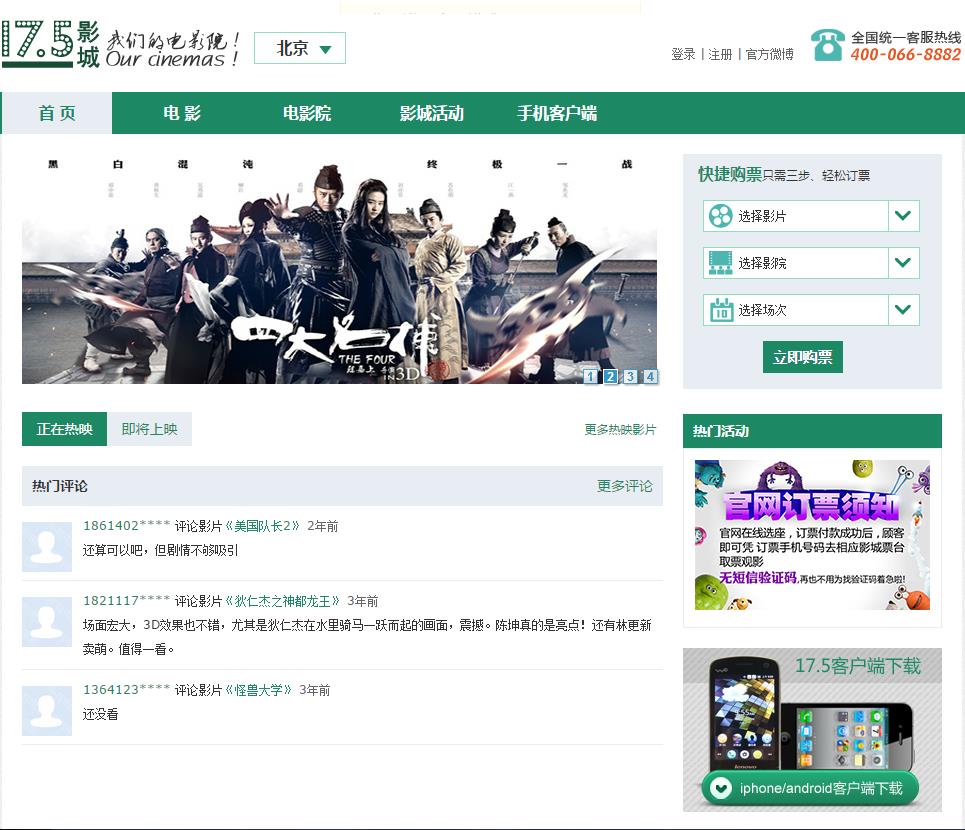Viewport: 965px width, 830px height.
Task: Click the comment text 还没看
Action: tap(100, 714)
